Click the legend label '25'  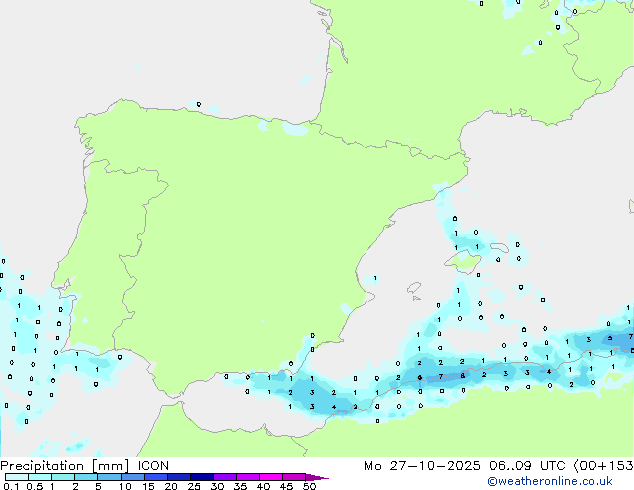click(x=194, y=486)
